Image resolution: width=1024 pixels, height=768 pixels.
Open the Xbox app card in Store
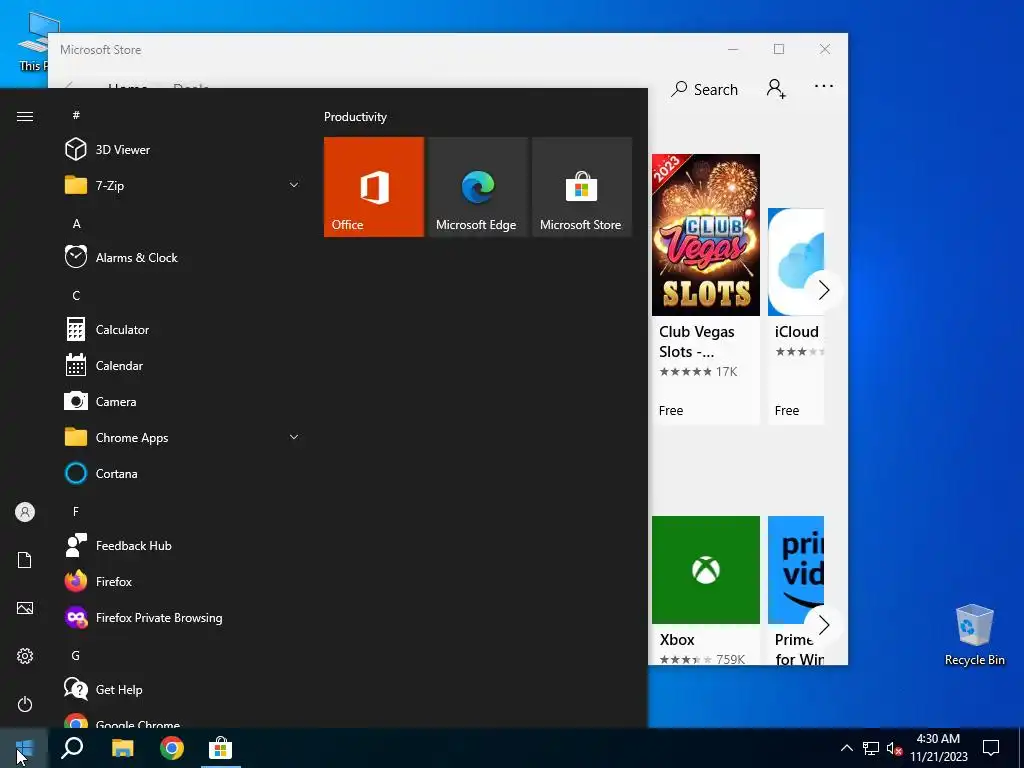(706, 590)
